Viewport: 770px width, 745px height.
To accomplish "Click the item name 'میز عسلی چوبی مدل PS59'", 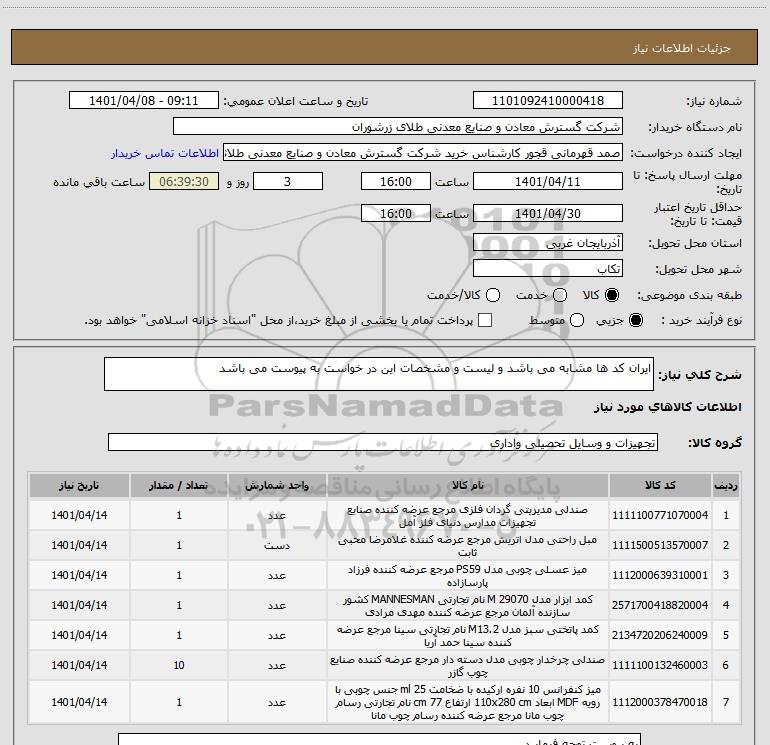I will [468, 576].
